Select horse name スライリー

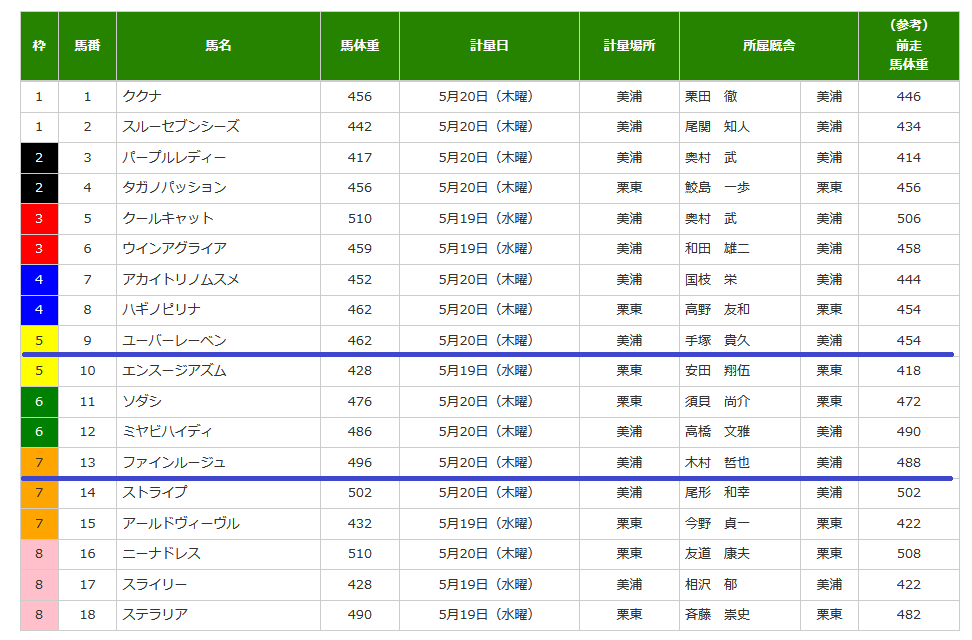[154, 585]
